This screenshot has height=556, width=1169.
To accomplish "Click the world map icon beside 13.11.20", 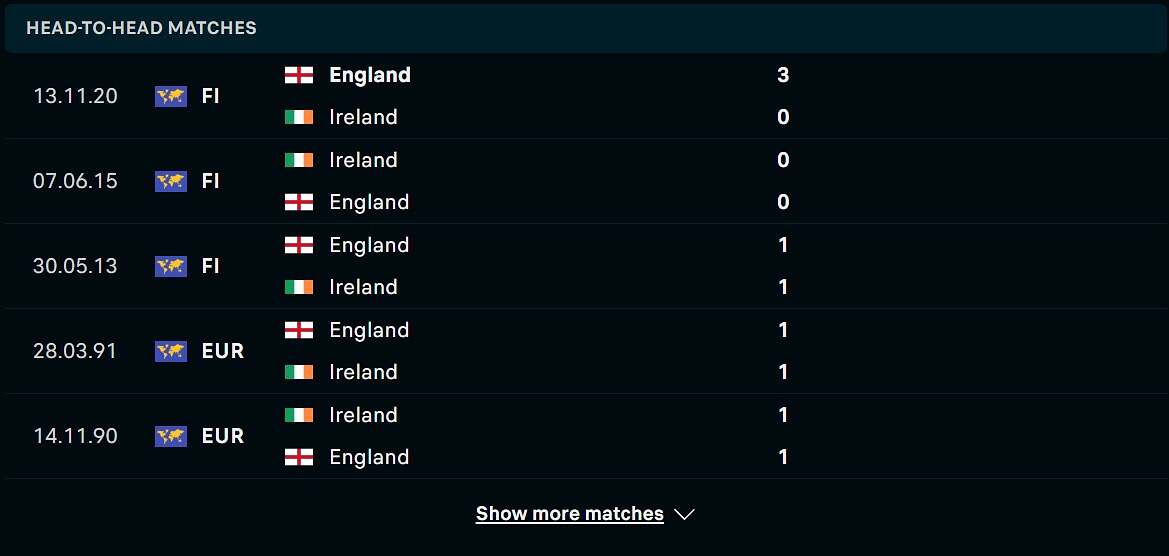I will [x=171, y=96].
